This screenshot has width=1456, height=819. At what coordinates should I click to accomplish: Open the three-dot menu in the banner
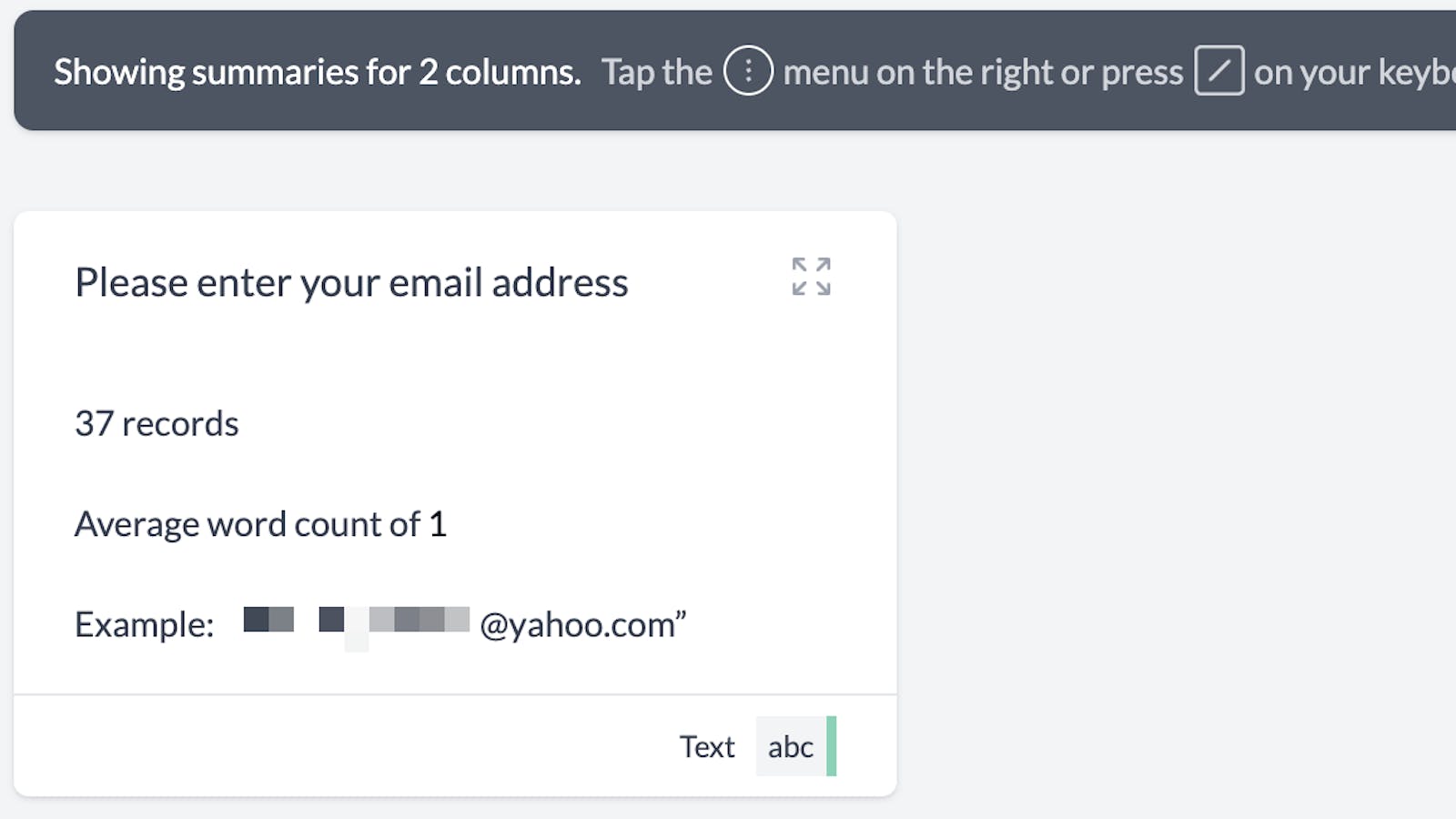click(748, 70)
